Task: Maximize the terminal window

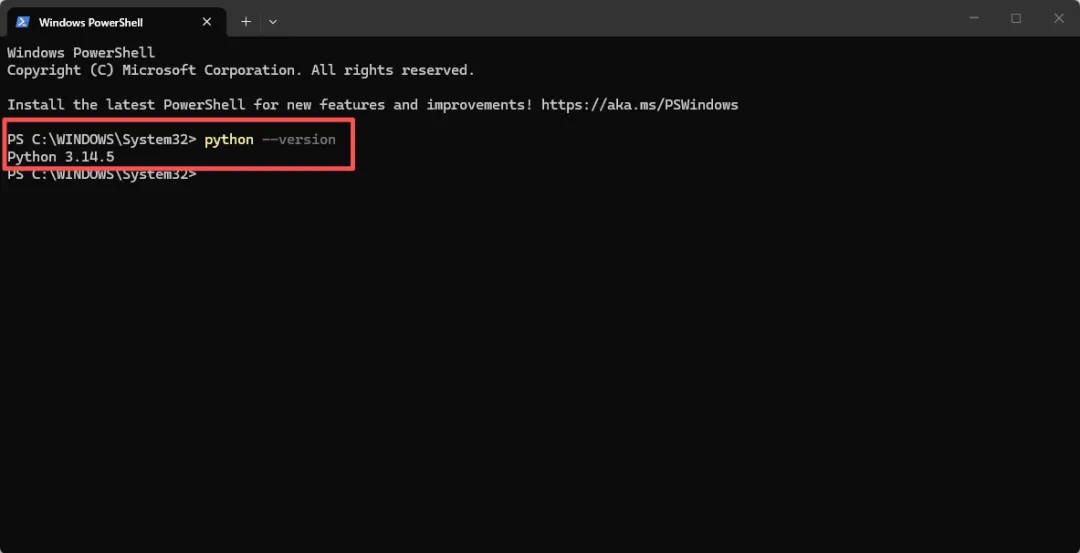Action: (1016, 19)
